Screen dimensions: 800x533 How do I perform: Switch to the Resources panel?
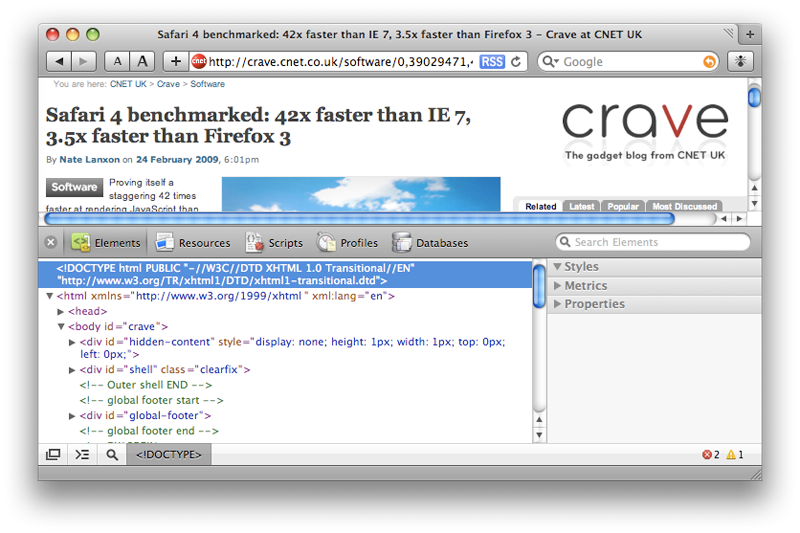click(193, 242)
